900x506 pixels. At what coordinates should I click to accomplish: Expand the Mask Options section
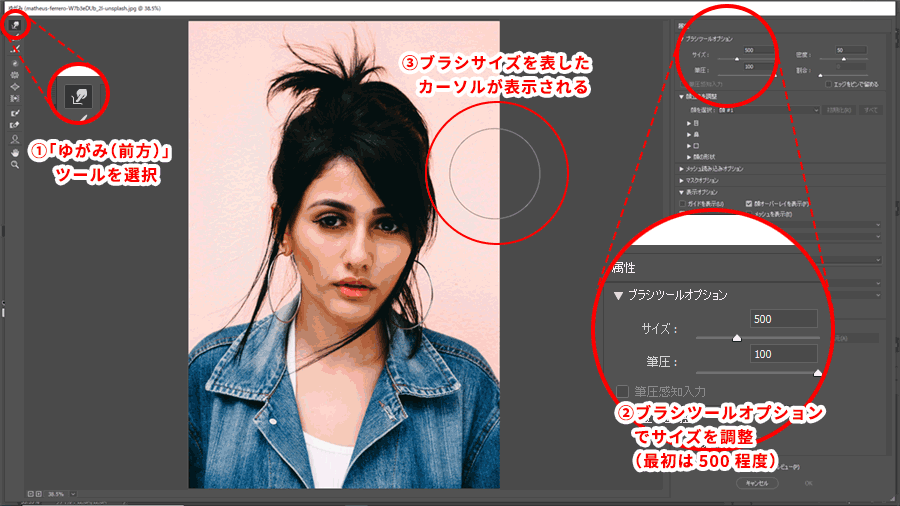(681, 181)
